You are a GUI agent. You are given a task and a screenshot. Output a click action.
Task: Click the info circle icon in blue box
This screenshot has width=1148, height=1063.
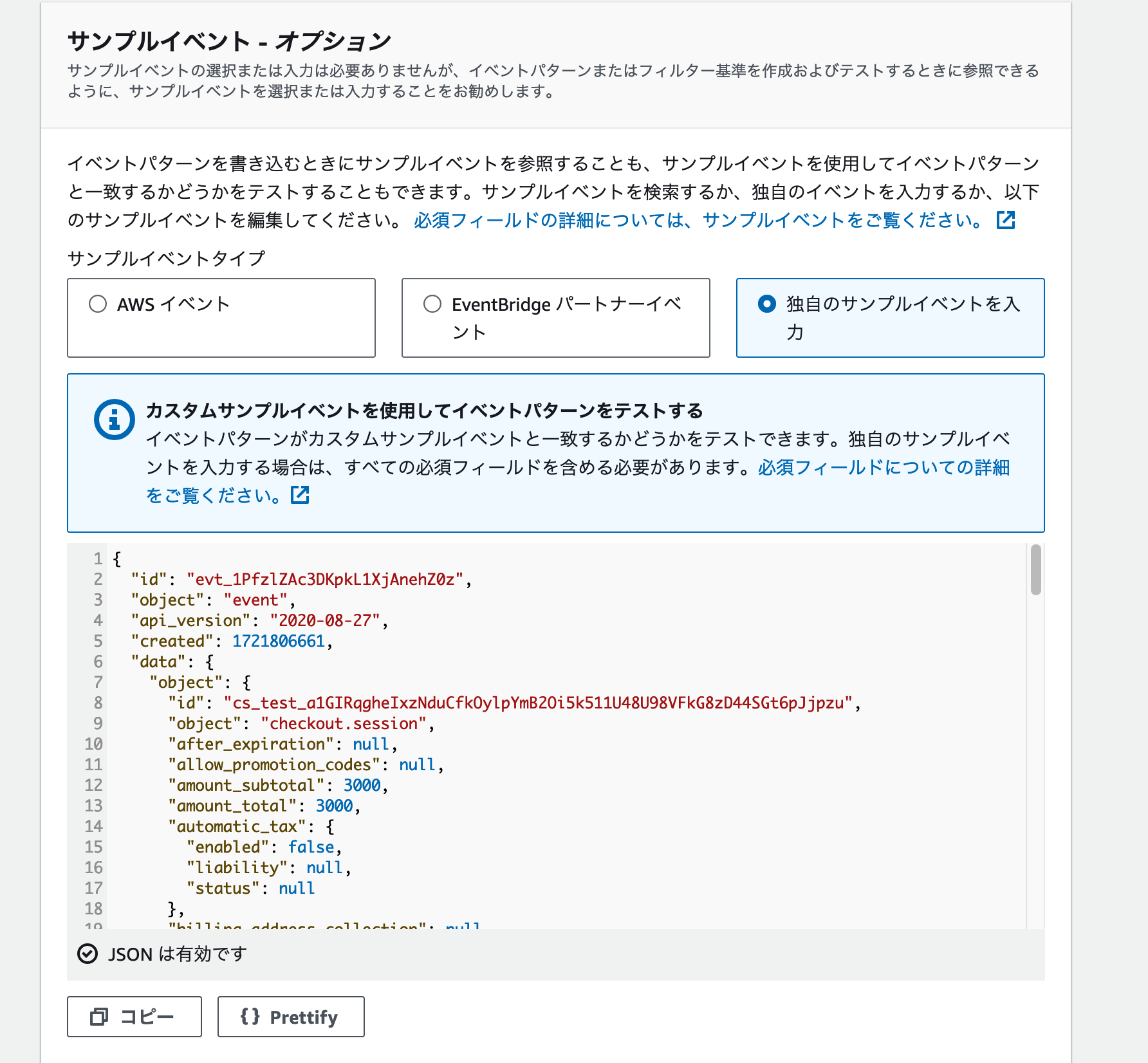115,420
